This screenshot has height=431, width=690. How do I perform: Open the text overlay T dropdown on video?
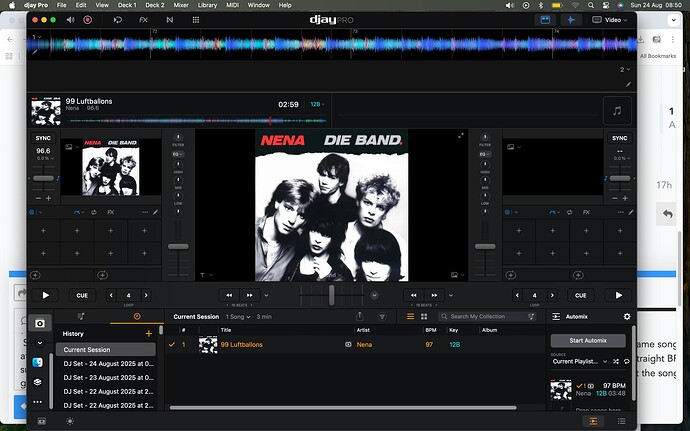206,275
